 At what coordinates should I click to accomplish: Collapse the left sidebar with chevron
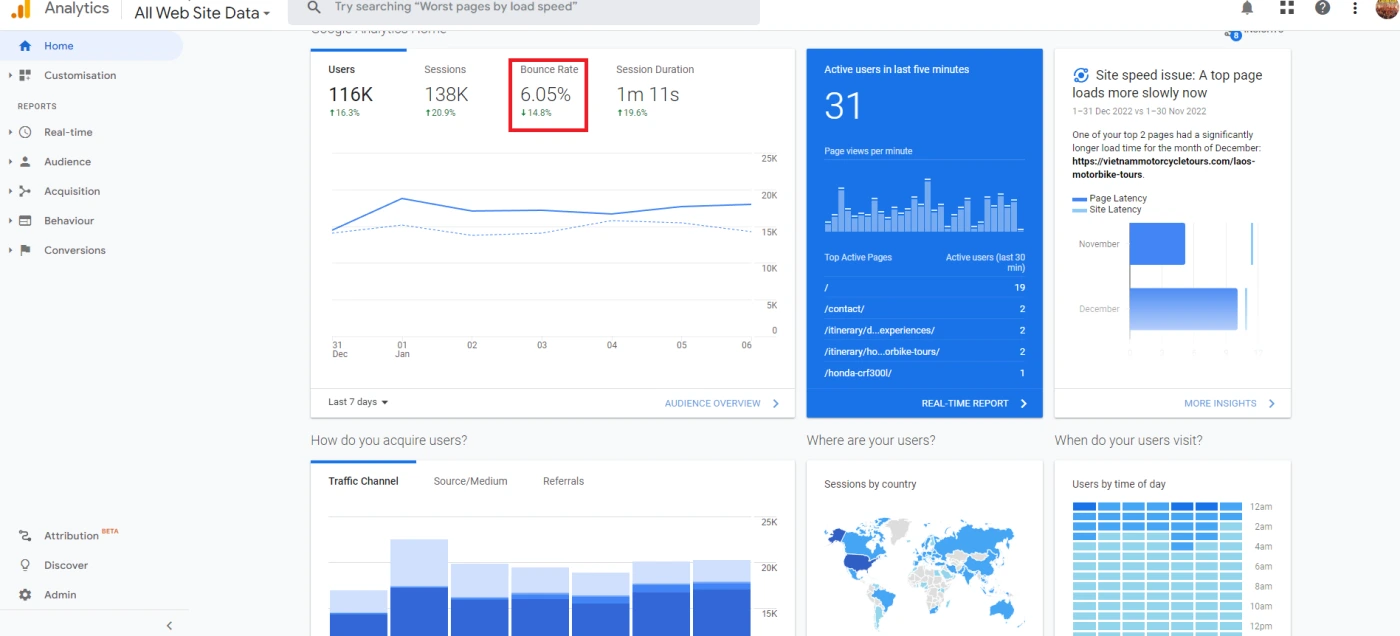pyautogui.click(x=169, y=626)
